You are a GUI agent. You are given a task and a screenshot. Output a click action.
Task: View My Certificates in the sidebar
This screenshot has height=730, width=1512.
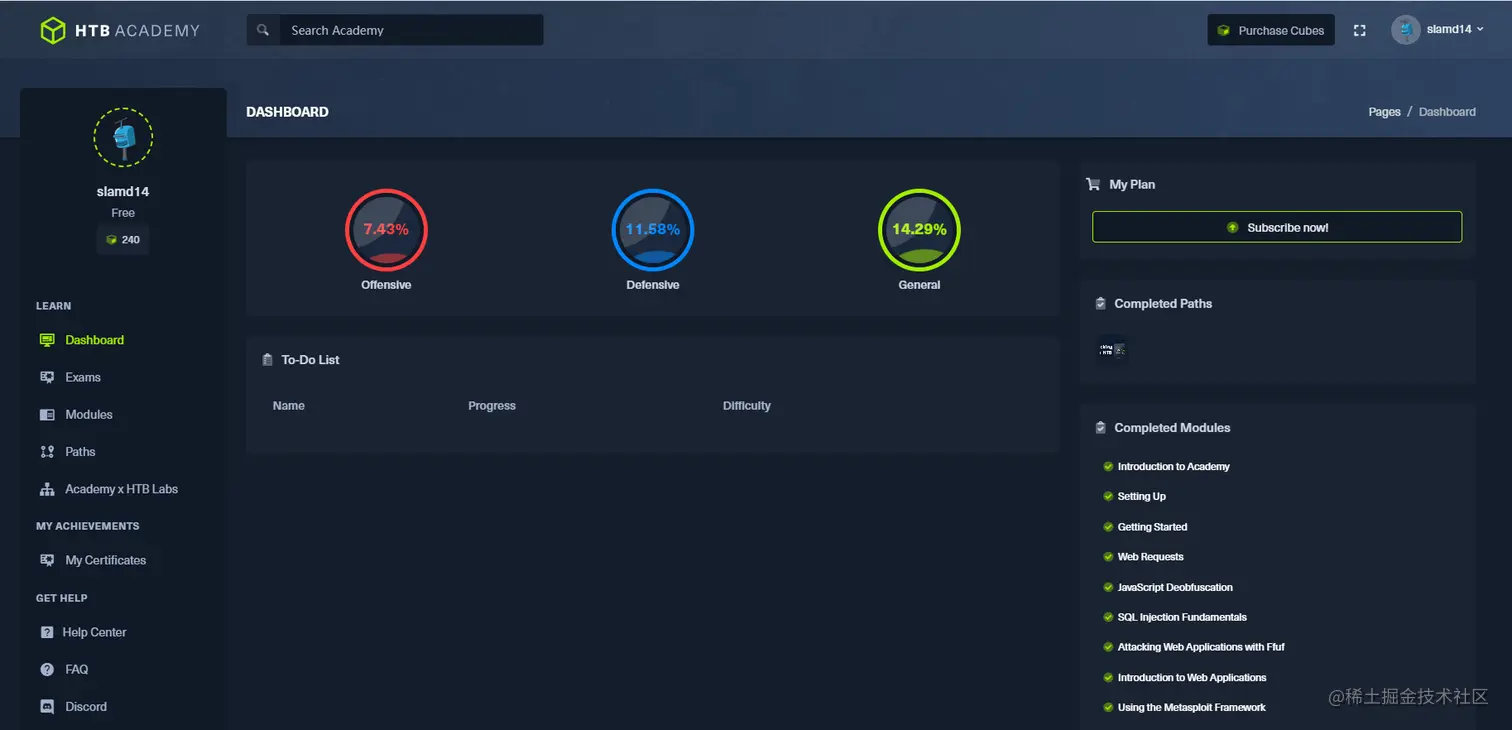tap(106, 560)
